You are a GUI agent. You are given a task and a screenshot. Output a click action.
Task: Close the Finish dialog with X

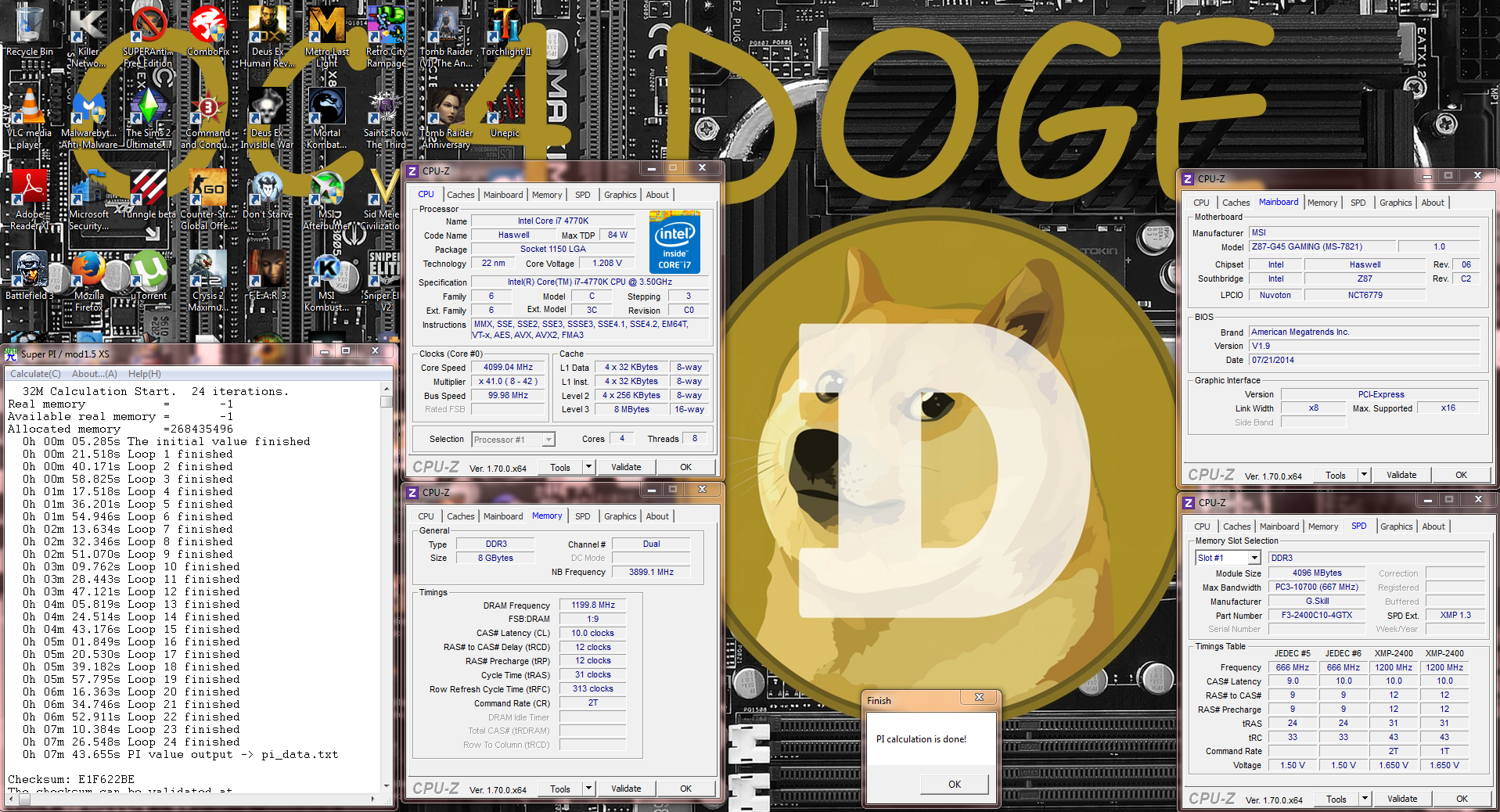pos(979,697)
